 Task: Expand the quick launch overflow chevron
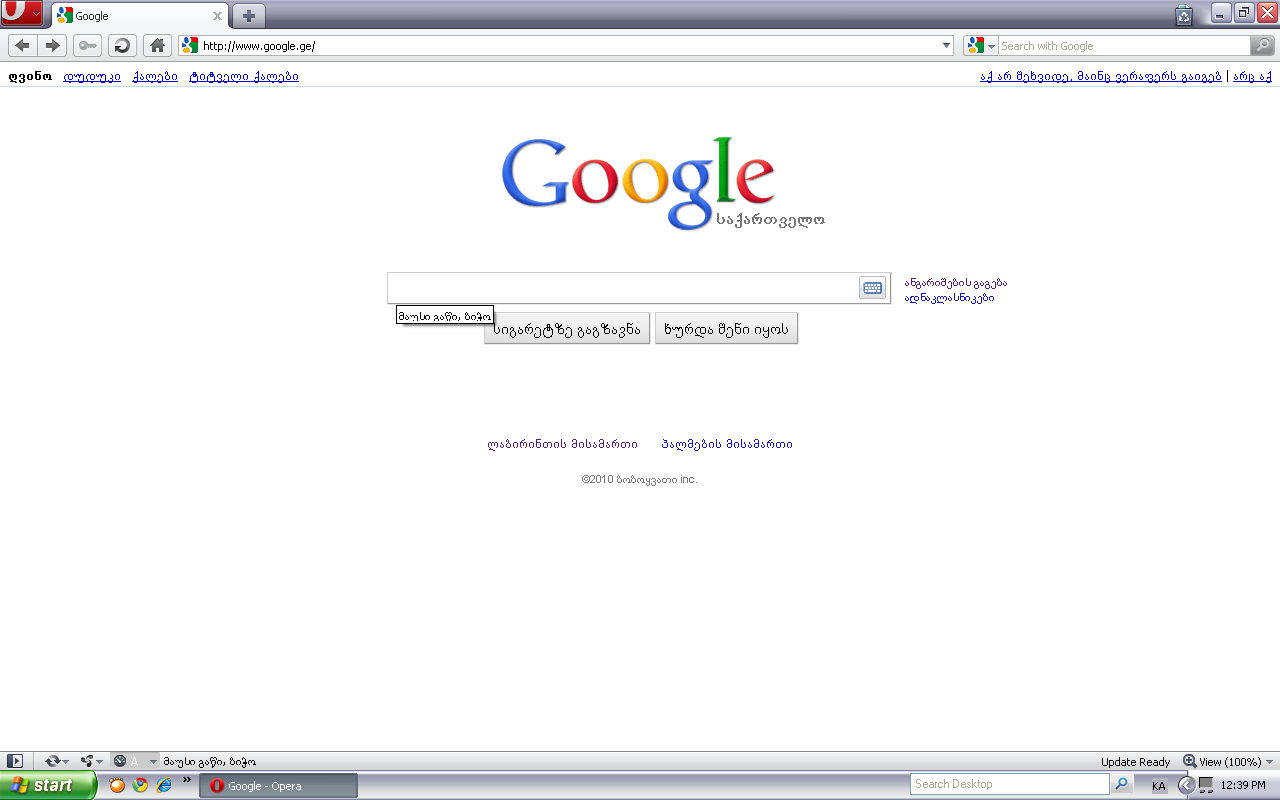point(187,781)
